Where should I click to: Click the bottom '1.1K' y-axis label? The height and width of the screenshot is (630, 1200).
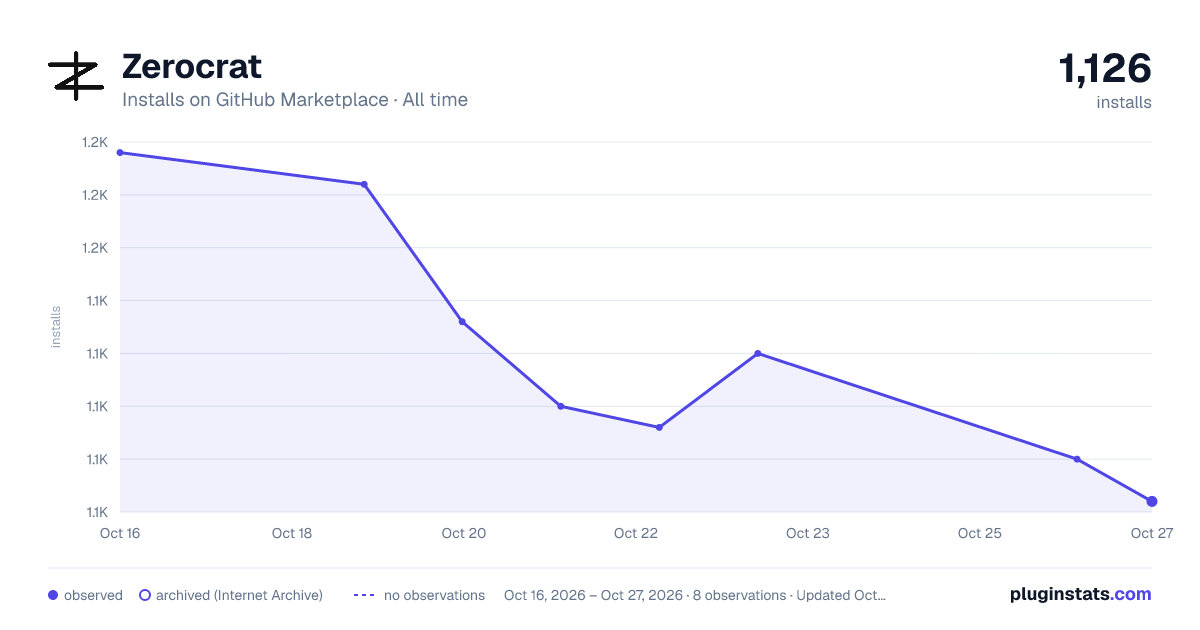95,512
